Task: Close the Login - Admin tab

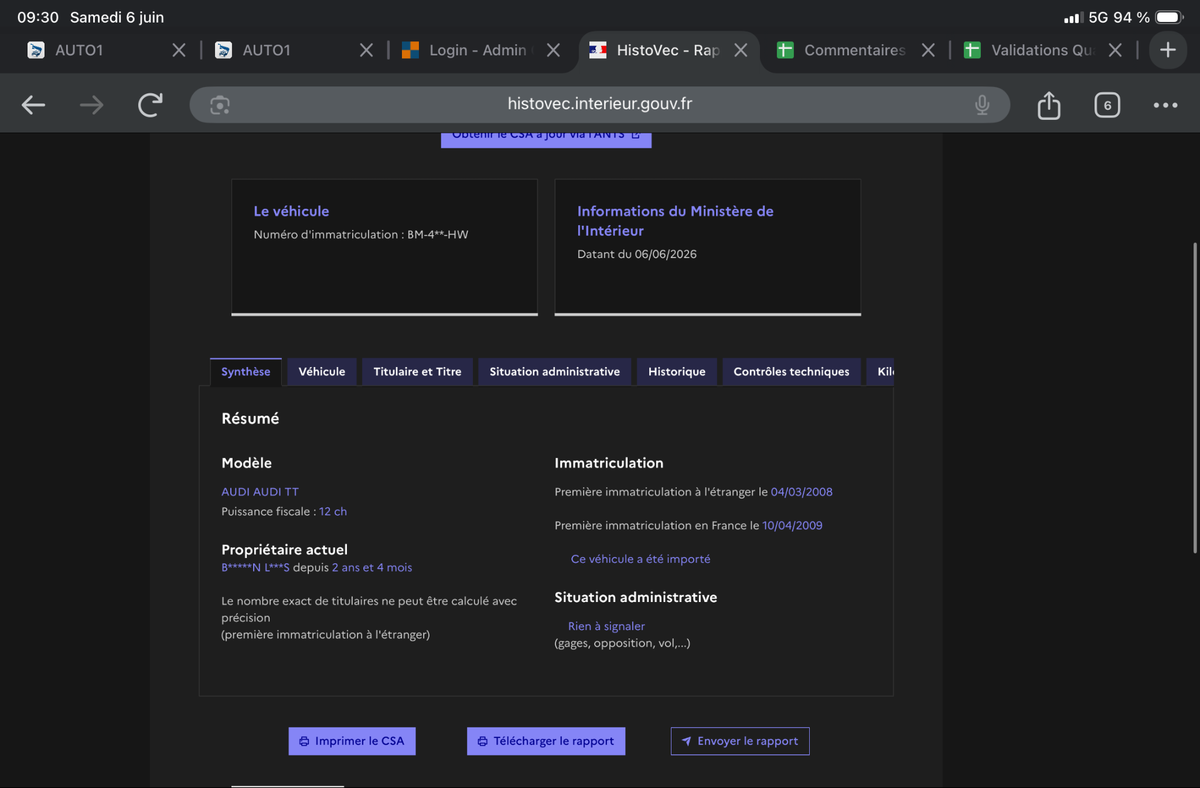Action: click(x=553, y=50)
